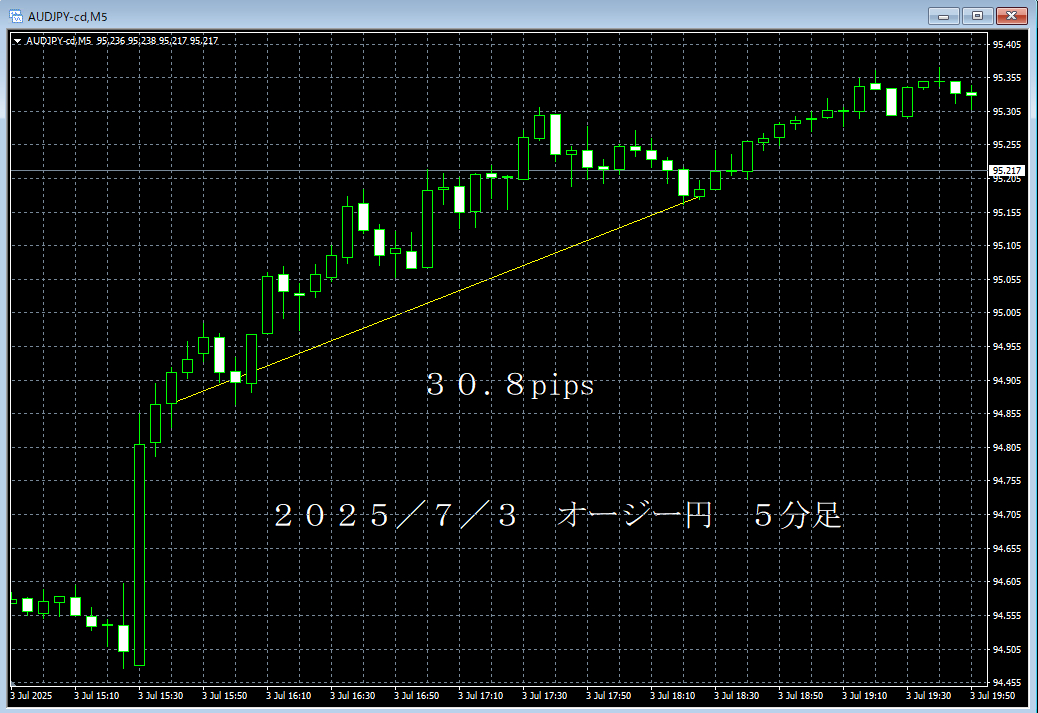Viewport: 1038px width, 713px height.
Task: Click the 3 Jul 17:30 time label
Action: [x=545, y=696]
